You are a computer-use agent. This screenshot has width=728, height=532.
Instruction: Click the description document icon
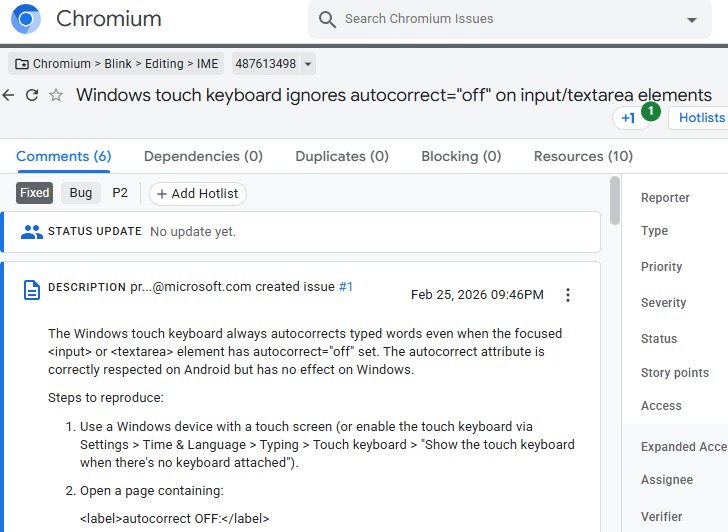pyautogui.click(x=32, y=291)
